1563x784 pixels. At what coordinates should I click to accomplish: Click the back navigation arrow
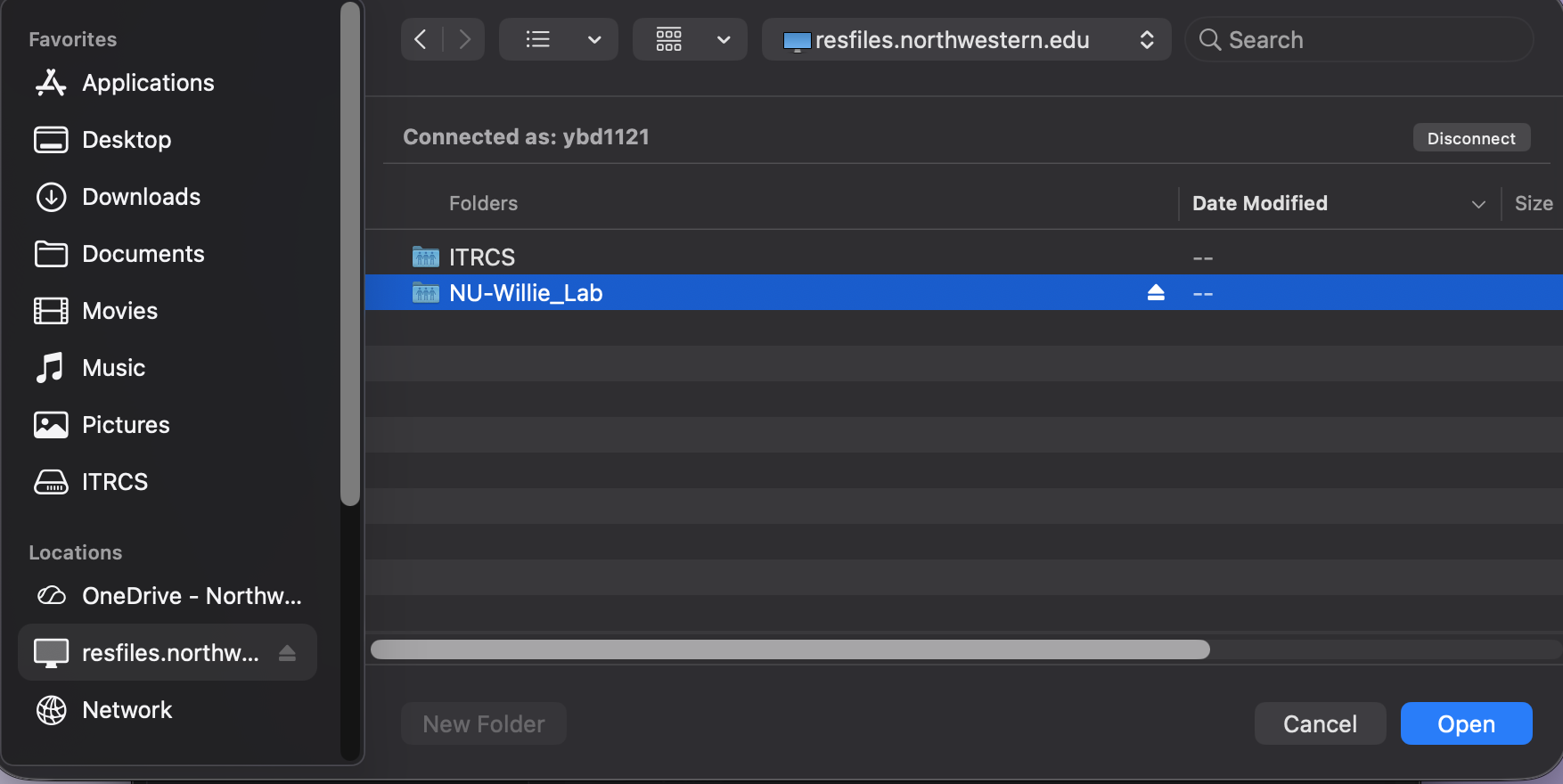pos(421,39)
